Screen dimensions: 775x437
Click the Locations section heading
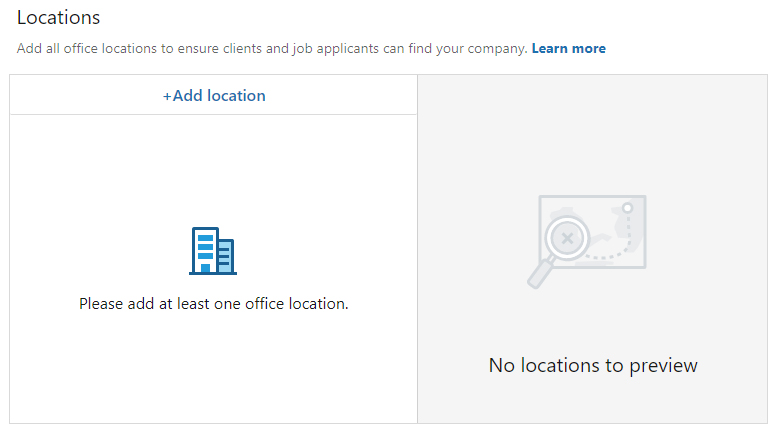point(58,17)
